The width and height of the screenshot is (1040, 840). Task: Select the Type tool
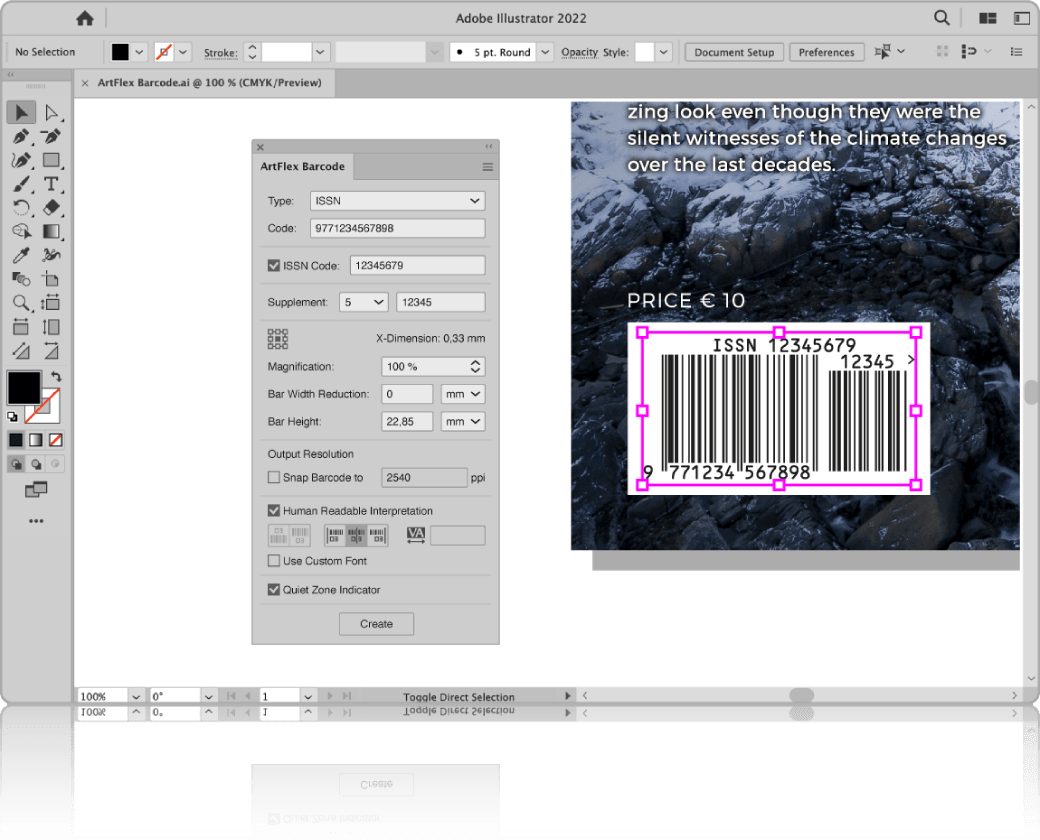(52, 184)
